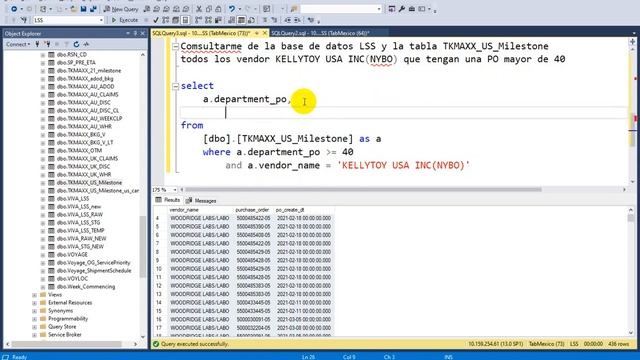Select dbo.TKMAXX_AU_CLAIMS table

[87, 94]
